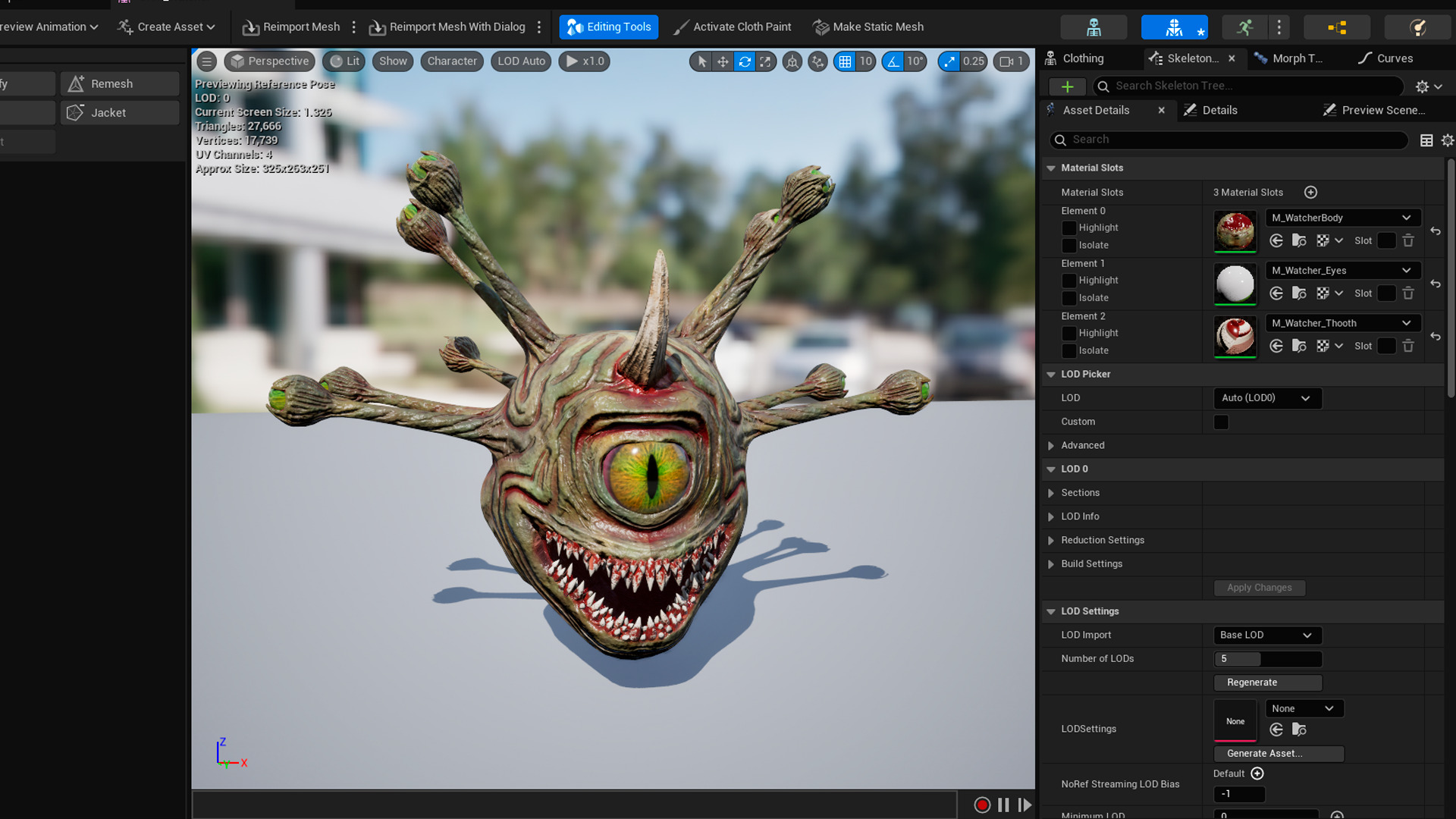The height and width of the screenshot is (819, 1456).
Task: Open M_WatcherBody material dropdown
Action: tap(1343, 218)
